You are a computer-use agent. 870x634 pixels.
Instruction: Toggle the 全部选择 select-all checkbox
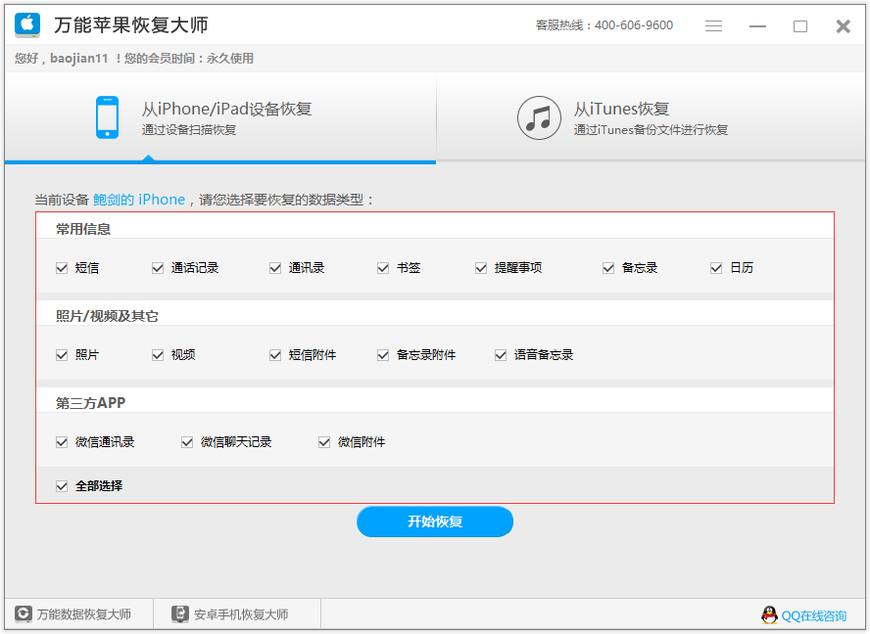pos(62,483)
